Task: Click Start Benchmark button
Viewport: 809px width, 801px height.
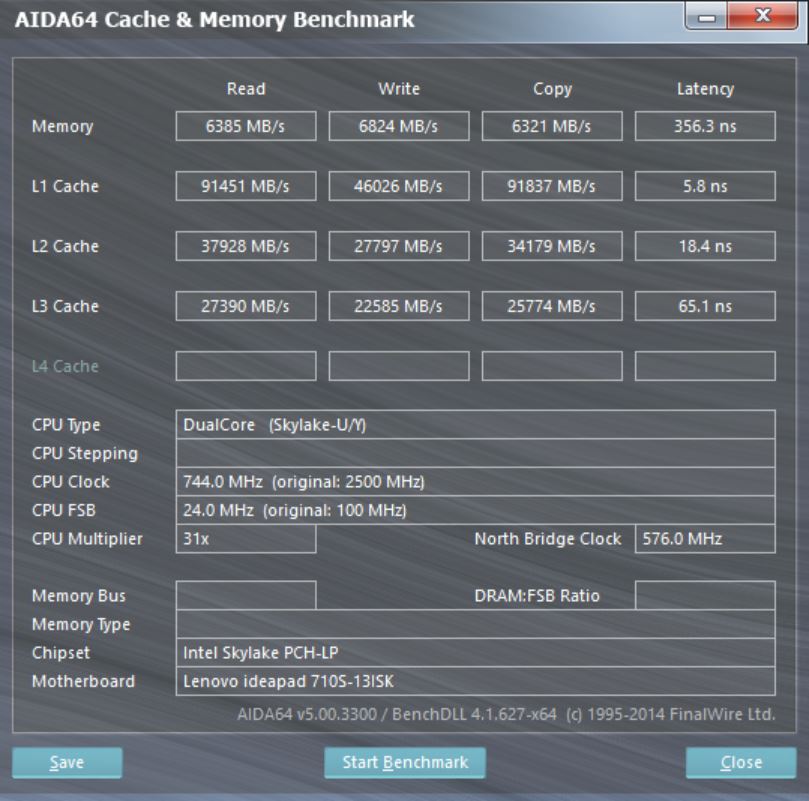Action: (405, 762)
